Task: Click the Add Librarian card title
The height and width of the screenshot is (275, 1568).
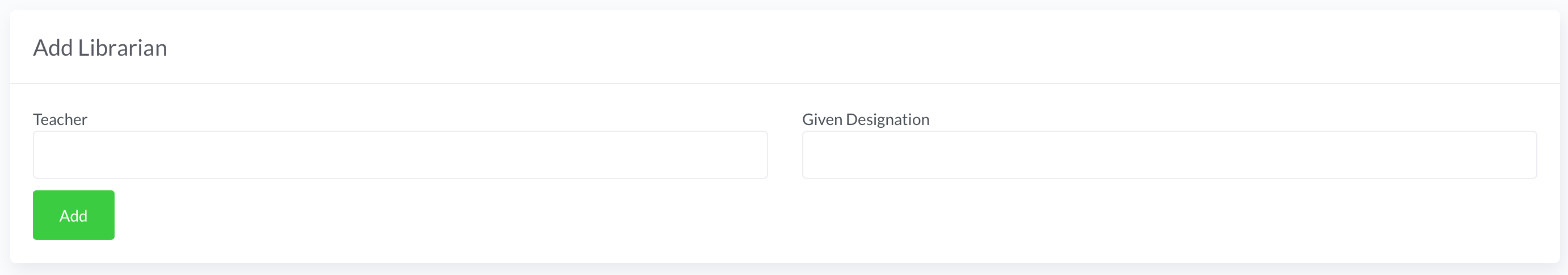Action: coord(100,48)
